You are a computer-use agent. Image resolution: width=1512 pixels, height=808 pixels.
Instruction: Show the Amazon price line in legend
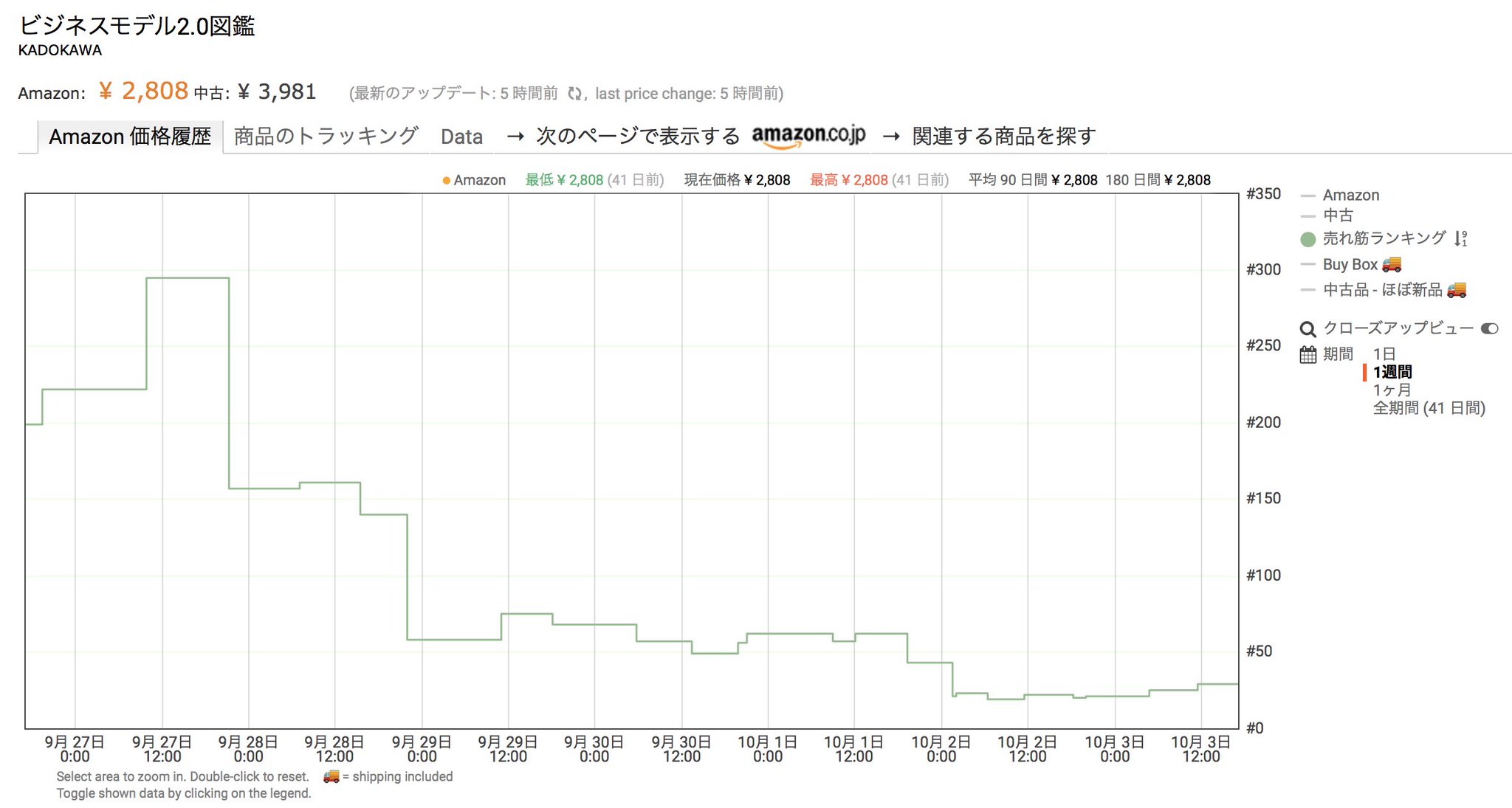coord(1350,196)
